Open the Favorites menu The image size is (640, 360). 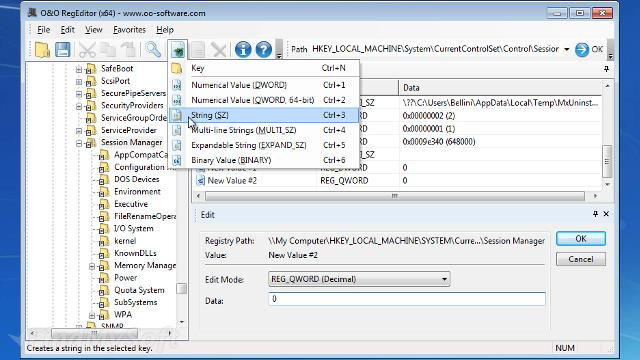[129, 30]
